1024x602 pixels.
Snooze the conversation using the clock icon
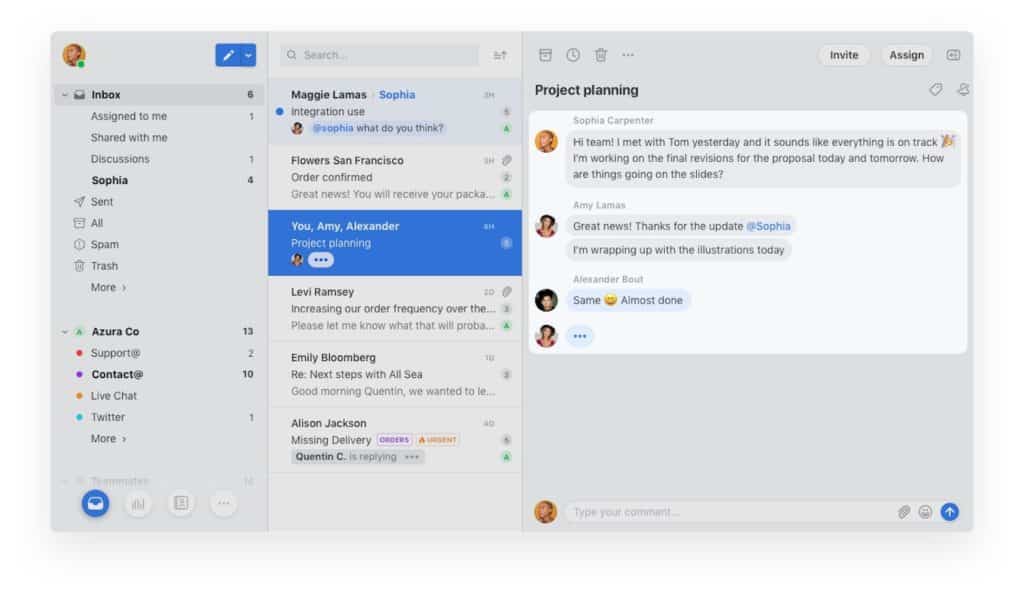click(x=572, y=55)
